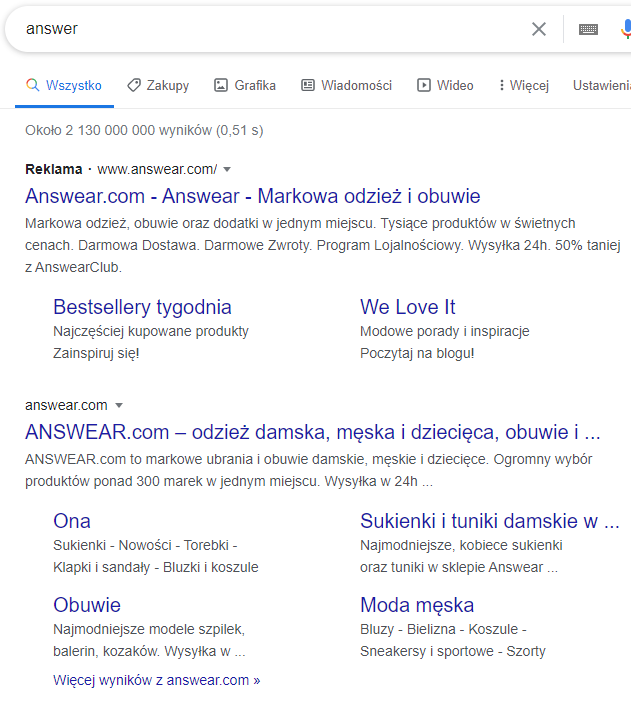Visit the We Love It sitelink
Screen dimensions: 631x703
[407, 307]
